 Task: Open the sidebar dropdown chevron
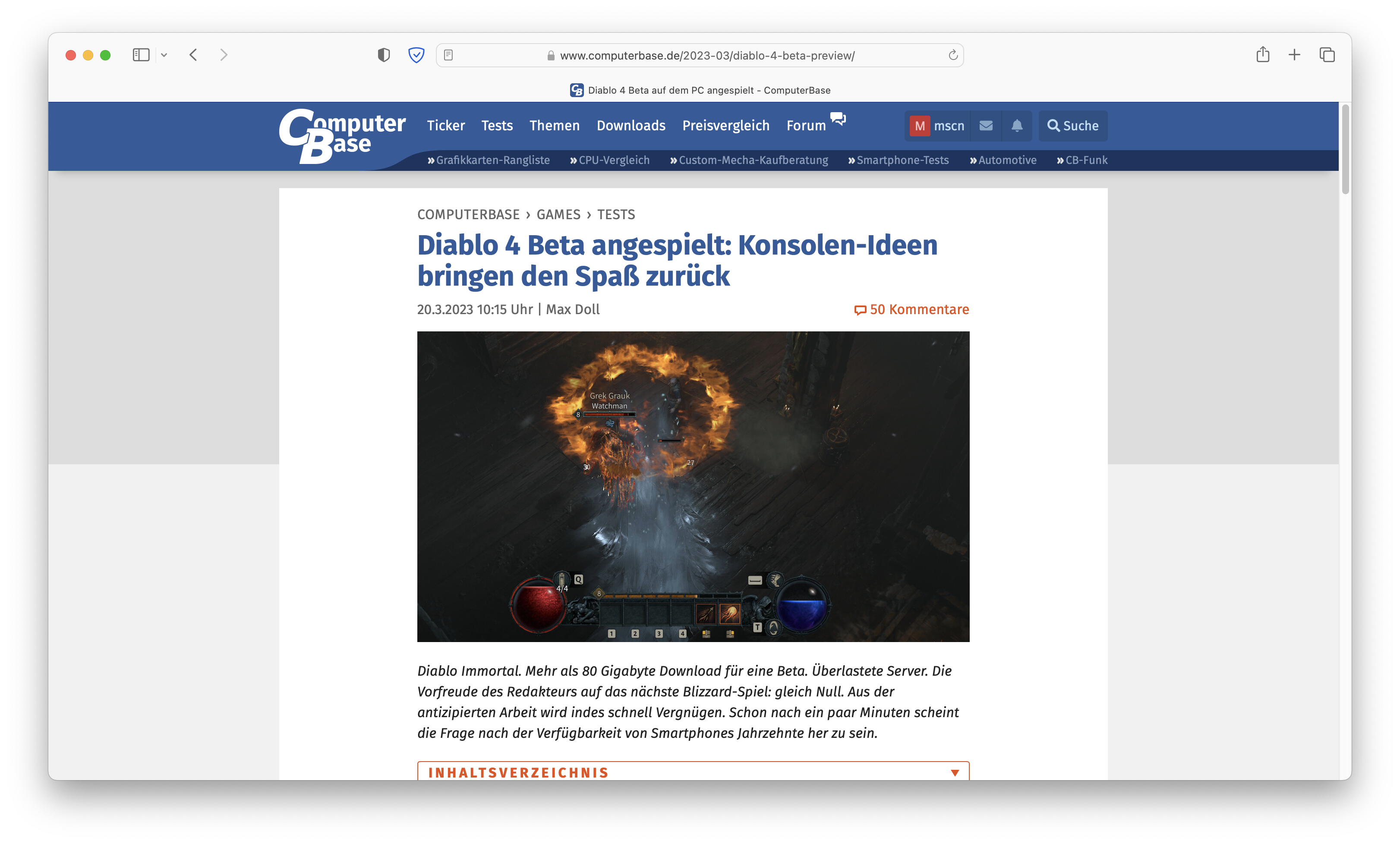coord(164,55)
